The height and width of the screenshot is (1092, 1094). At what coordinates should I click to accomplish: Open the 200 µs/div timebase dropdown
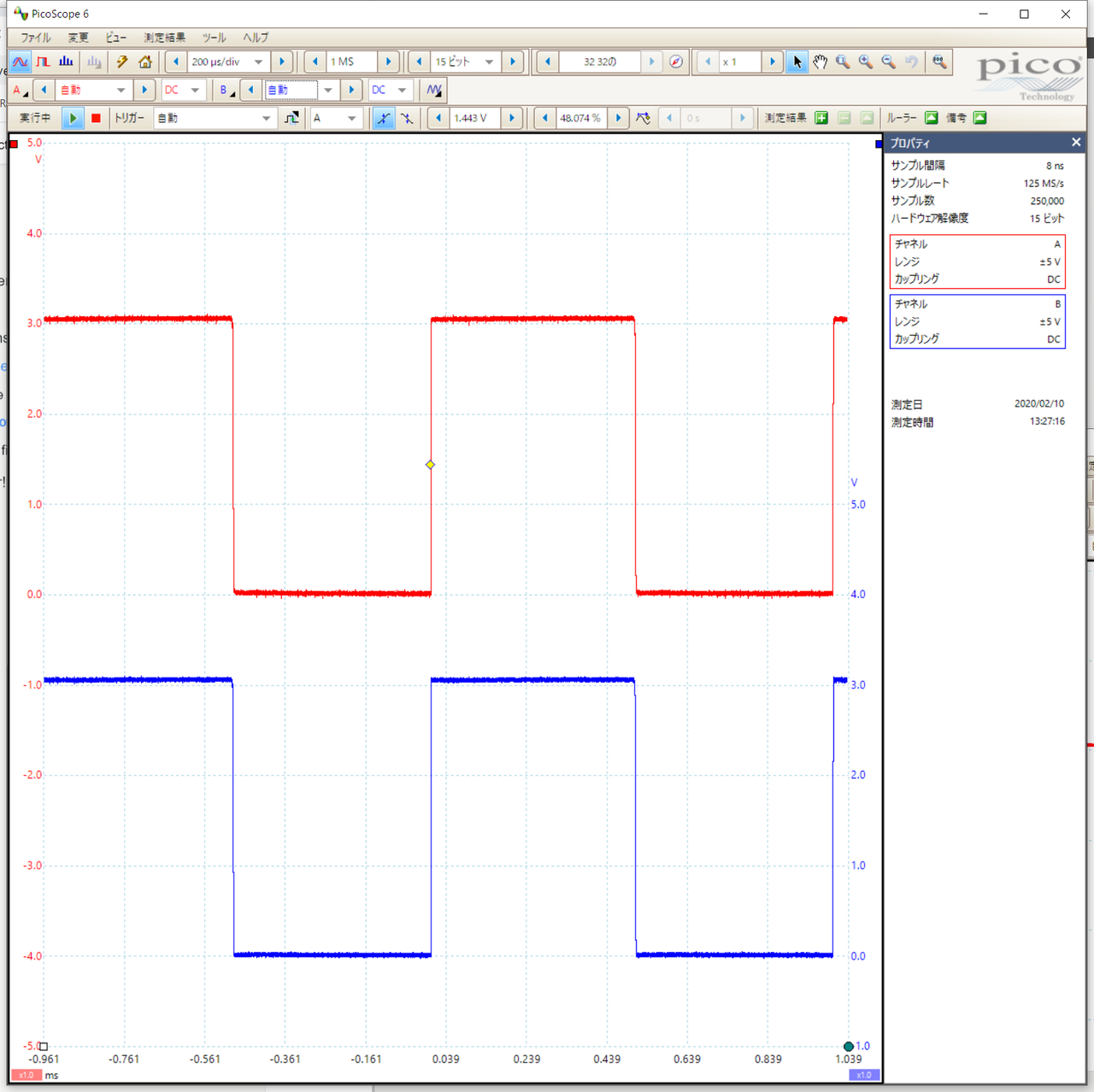point(258,62)
